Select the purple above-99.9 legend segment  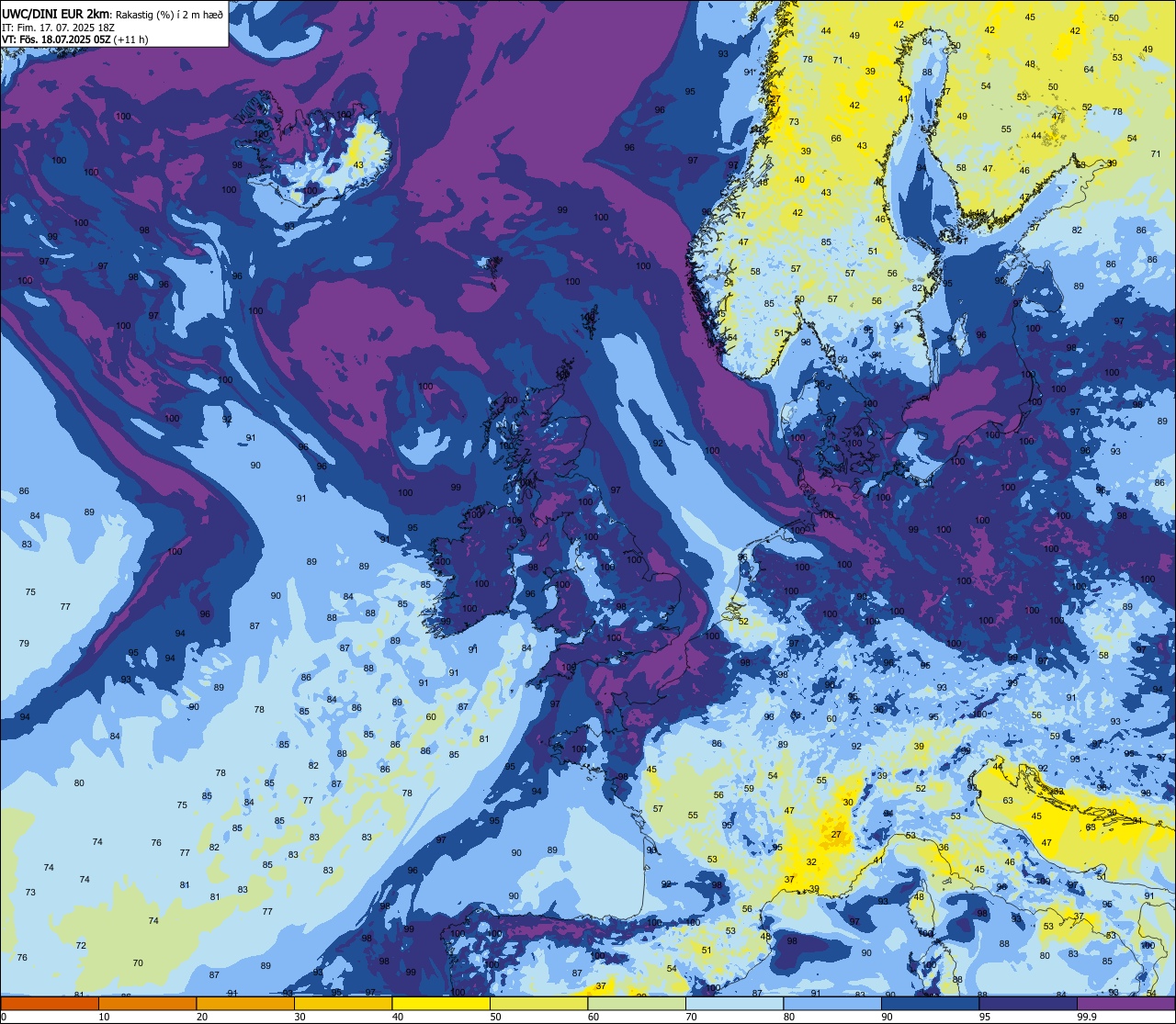pyautogui.click(x=1125, y=1003)
